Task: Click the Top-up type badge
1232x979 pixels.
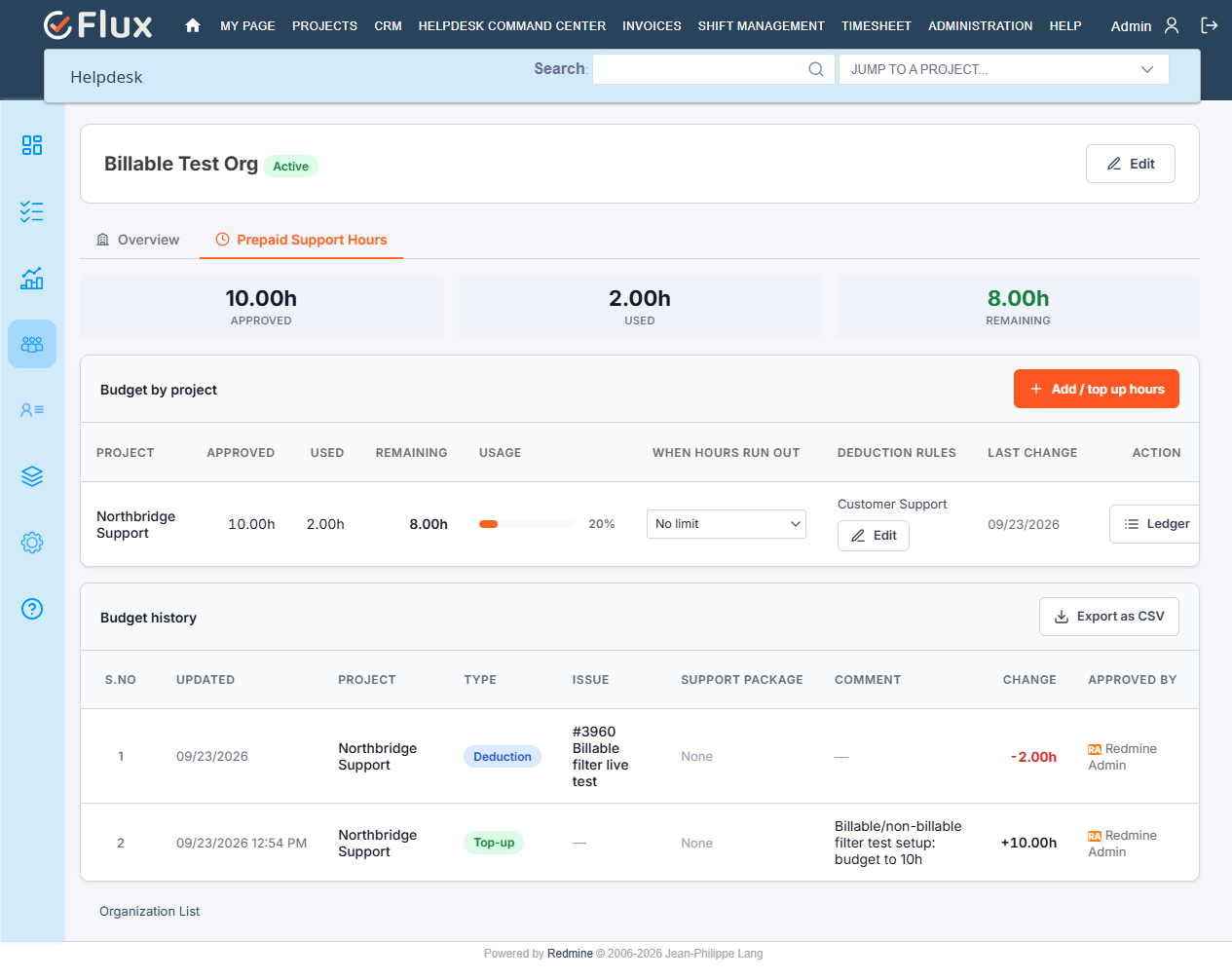Action: tap(494, 843)
